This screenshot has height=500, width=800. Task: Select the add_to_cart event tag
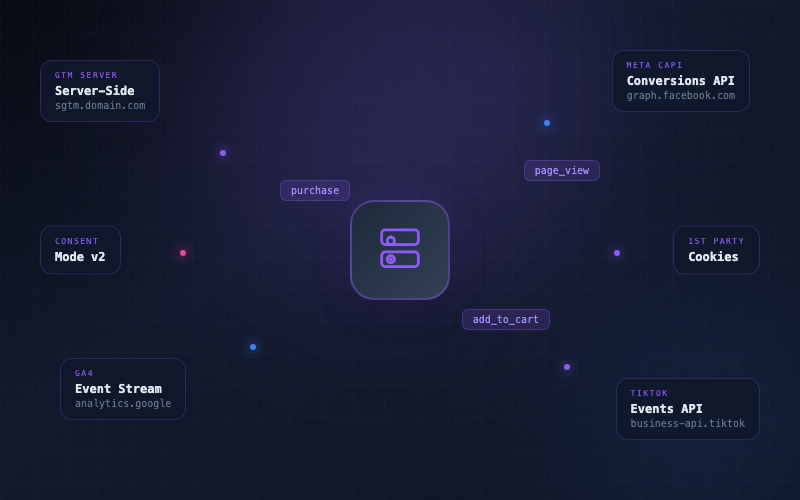click(x=505, y=319)
